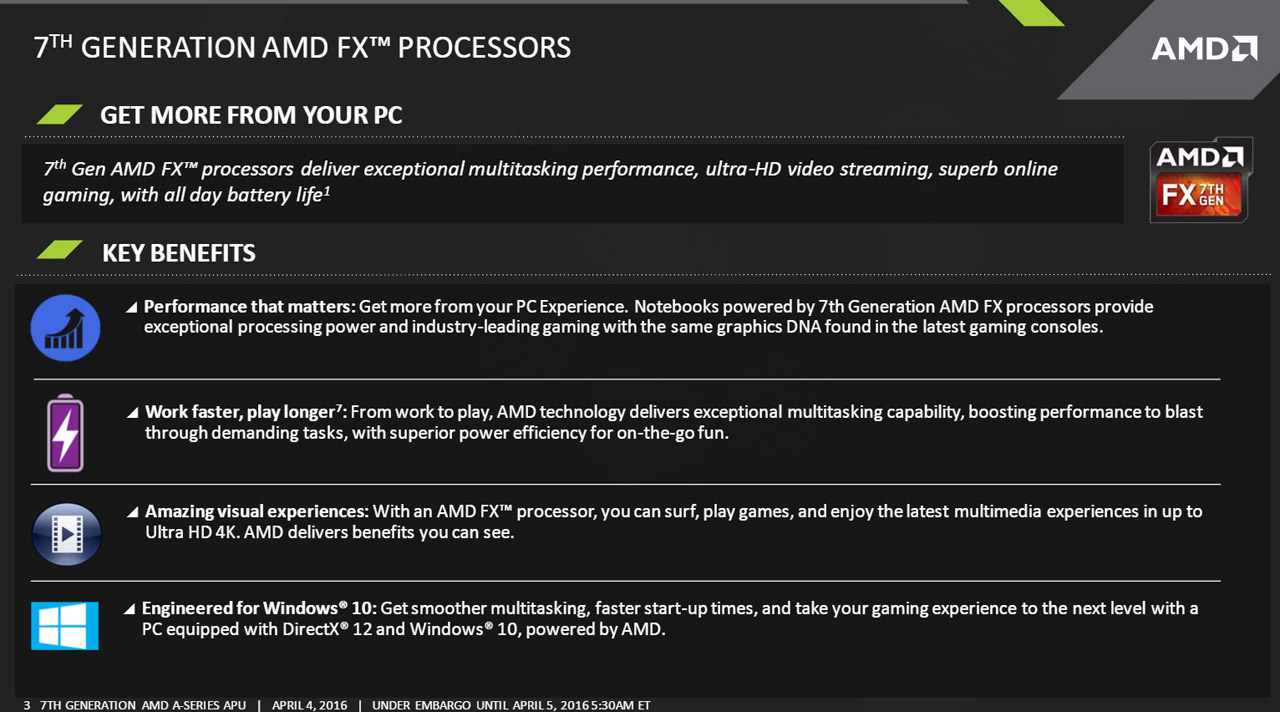Image resolution: width=1280 pixels, height=712 pixels.
Task: Click the Key Benefits heading
Action: tap(179, 253)
